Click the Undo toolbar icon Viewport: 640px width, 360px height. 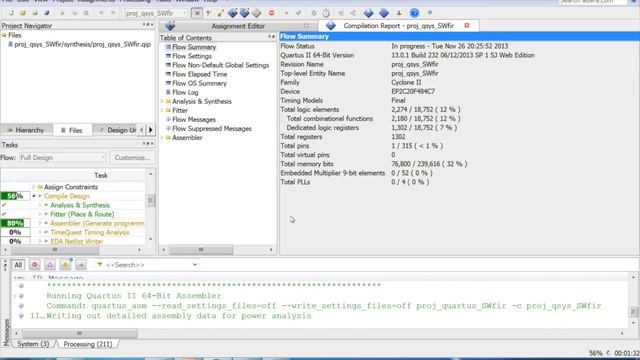pos(101,13)
